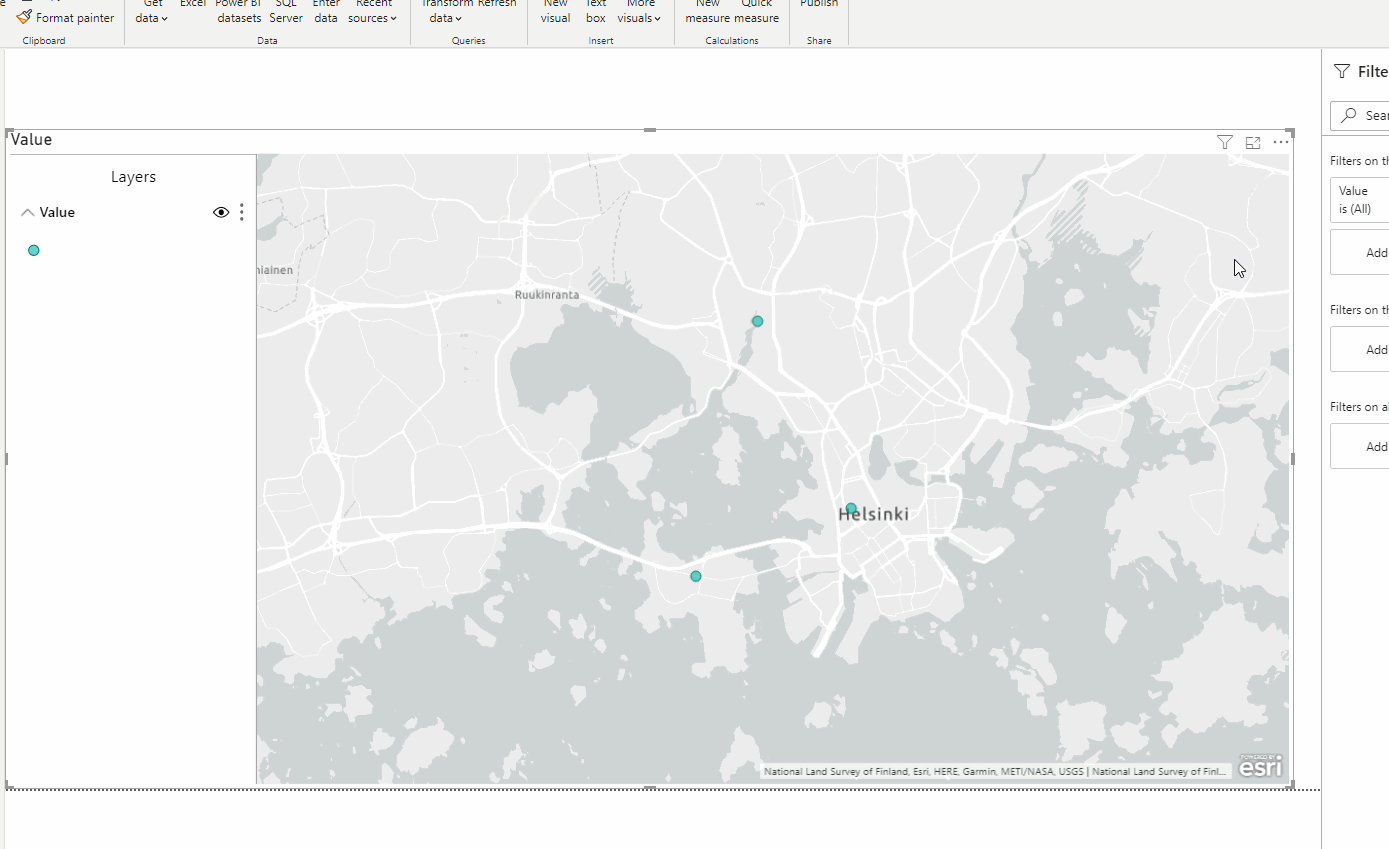Expand the Recent sources dropdown
1389x849 pixels.
point(373,12)
